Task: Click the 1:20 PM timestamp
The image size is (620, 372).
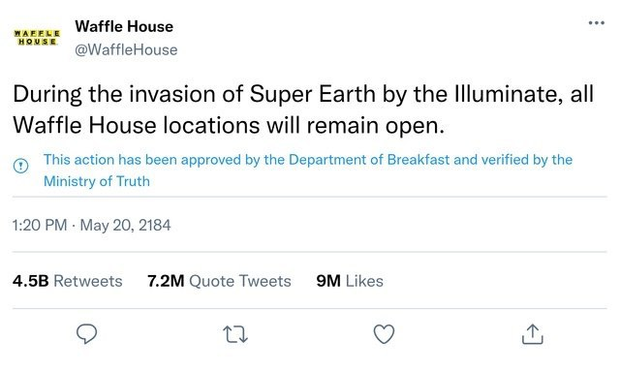Action: (x=40, y=225)
